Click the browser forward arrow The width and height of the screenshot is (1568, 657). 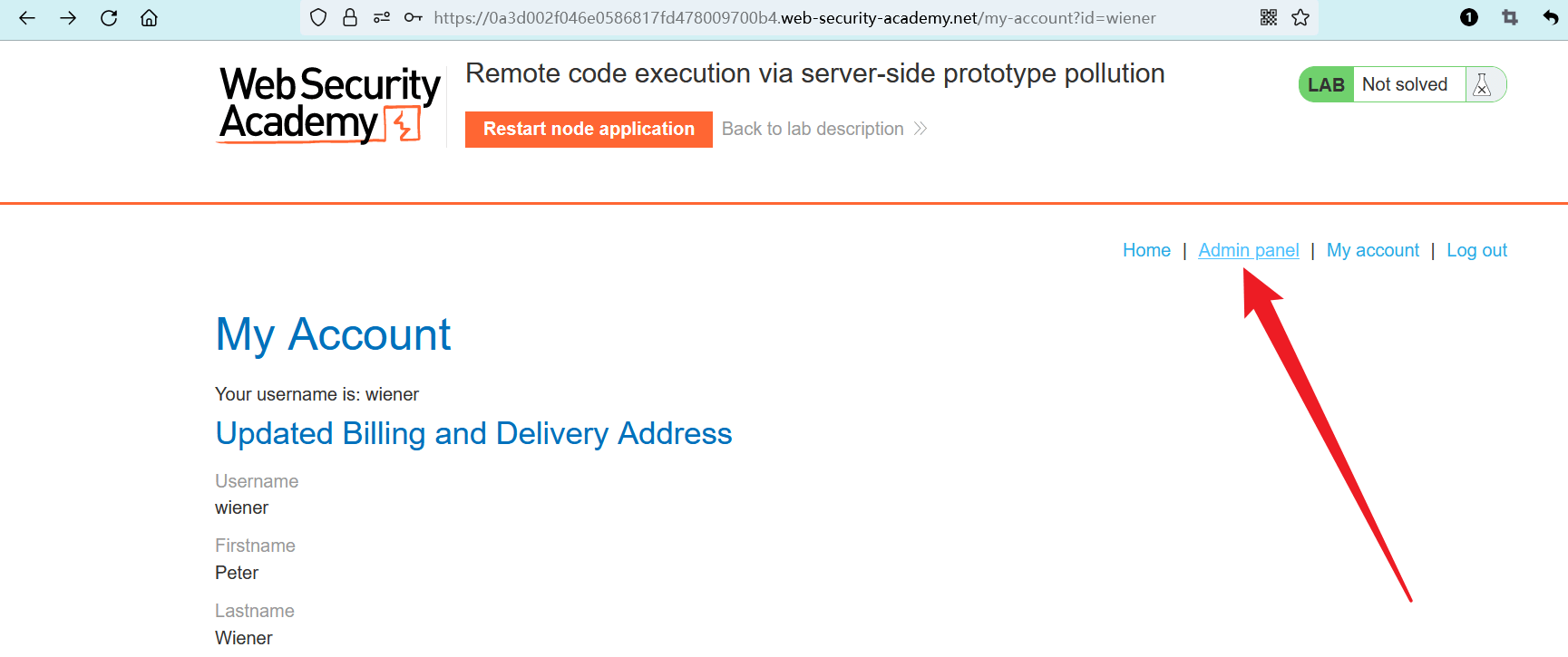[68, 18]
